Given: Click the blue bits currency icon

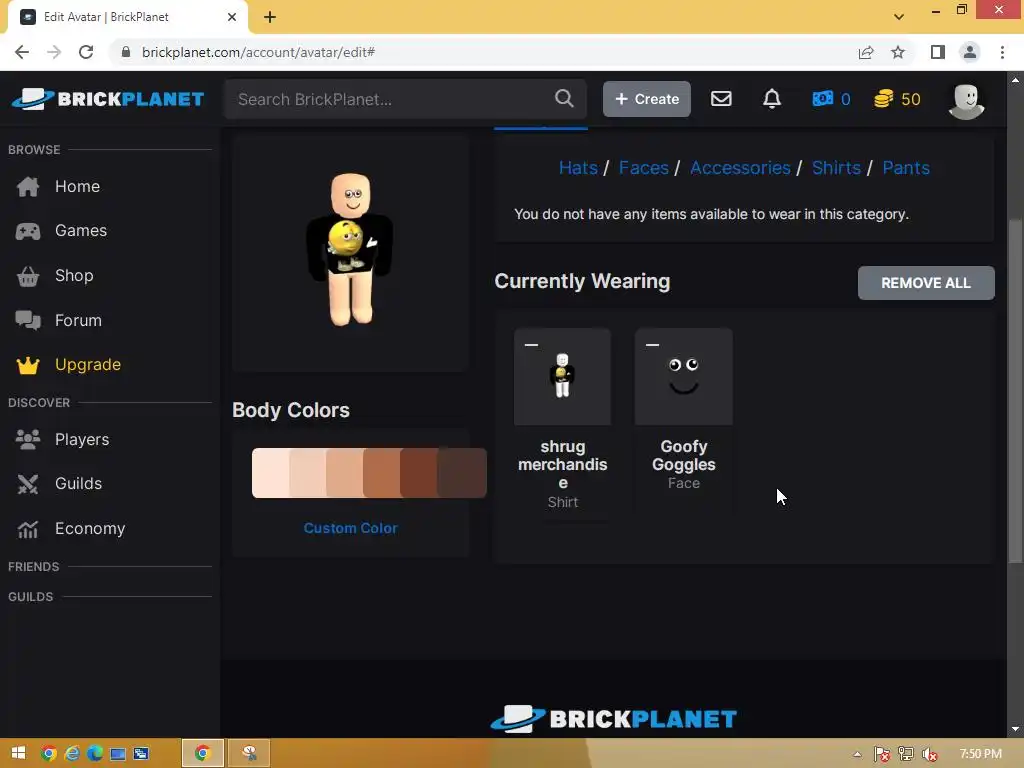Looking at the screenshot, I should tap(822, 99).
